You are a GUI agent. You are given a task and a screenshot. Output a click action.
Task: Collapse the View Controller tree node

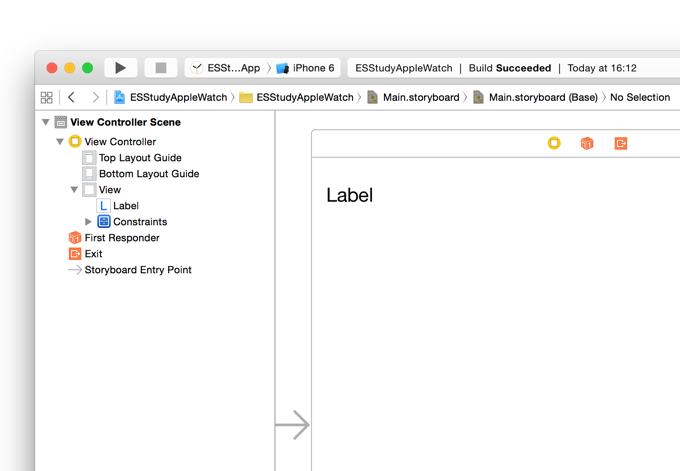60,142
